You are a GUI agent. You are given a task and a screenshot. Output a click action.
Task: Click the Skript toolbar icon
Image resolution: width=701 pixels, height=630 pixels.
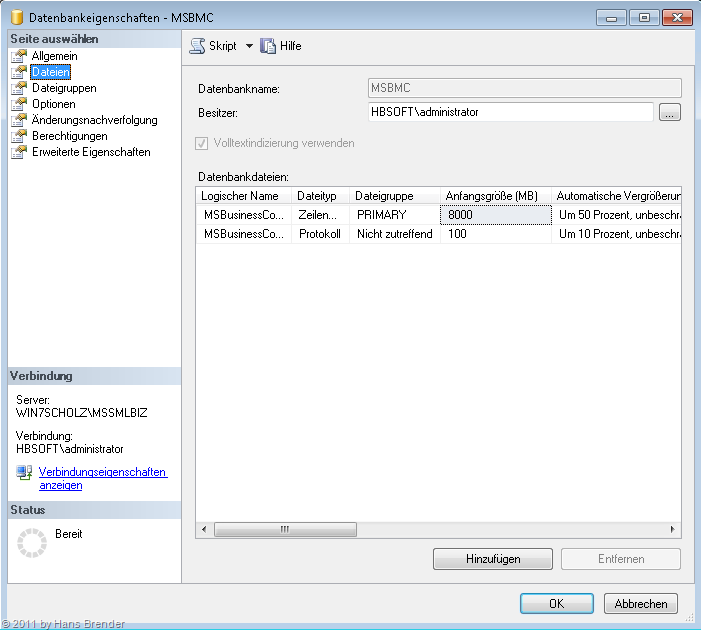click(197, 46)
